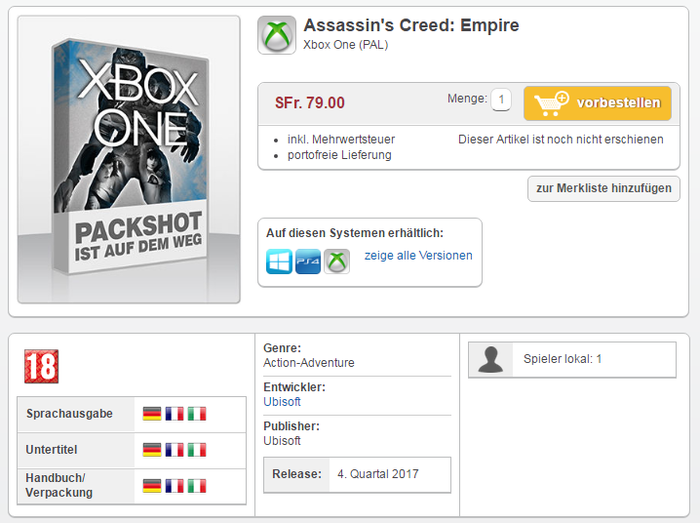The image size is (700, 523).
Task: Click the French flag in the Handbuch/Verpackung row
Action: (175, 486)
